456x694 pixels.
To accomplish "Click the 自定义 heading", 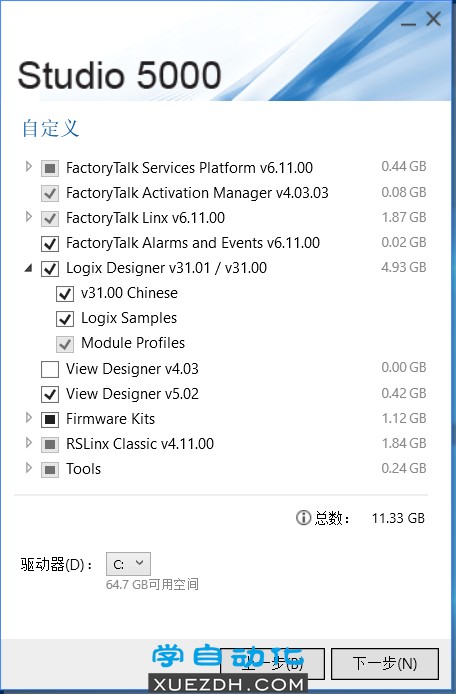I will [x=50, y=128].
